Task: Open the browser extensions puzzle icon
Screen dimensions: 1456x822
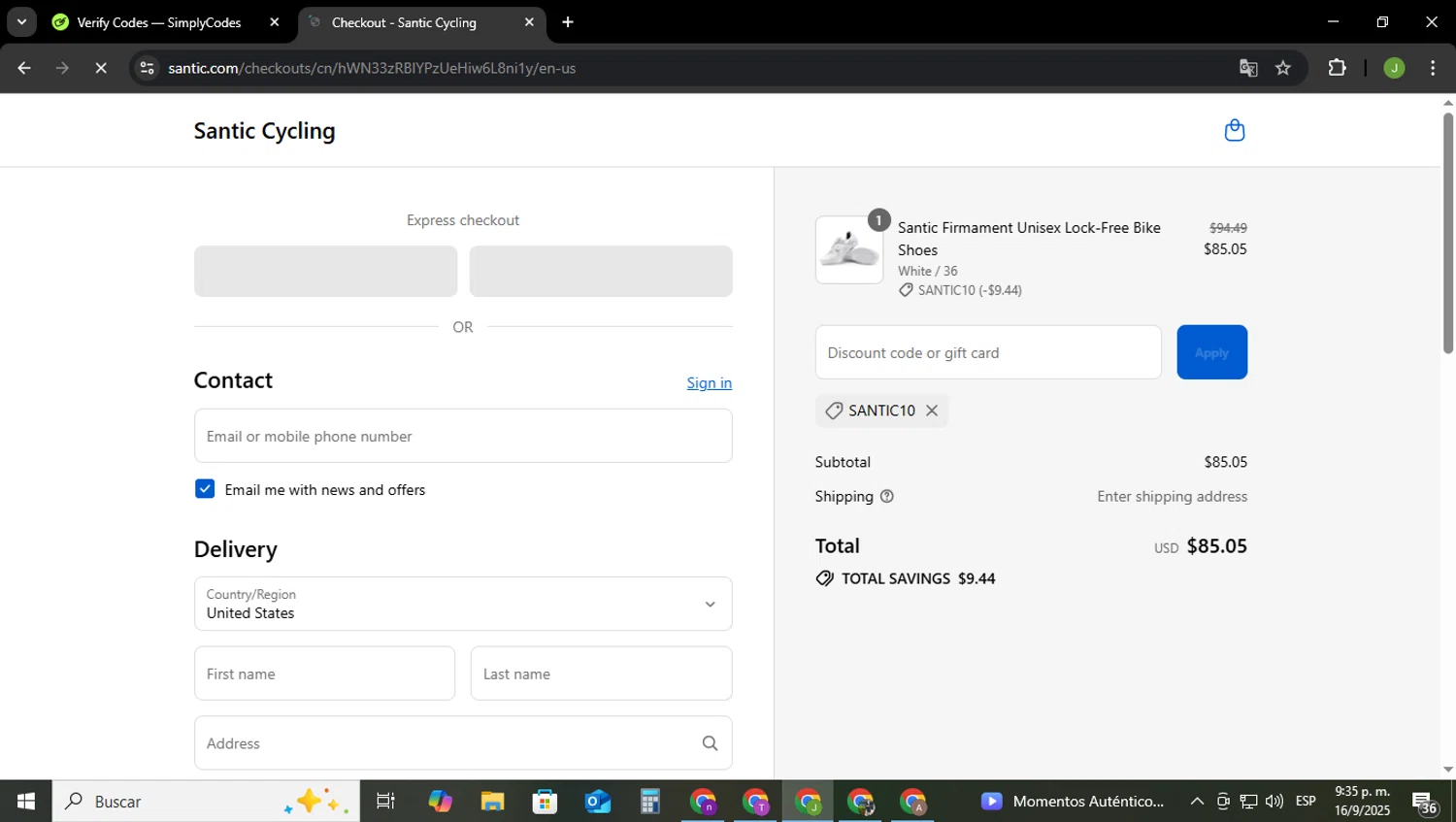Action: click(1337, 68)
